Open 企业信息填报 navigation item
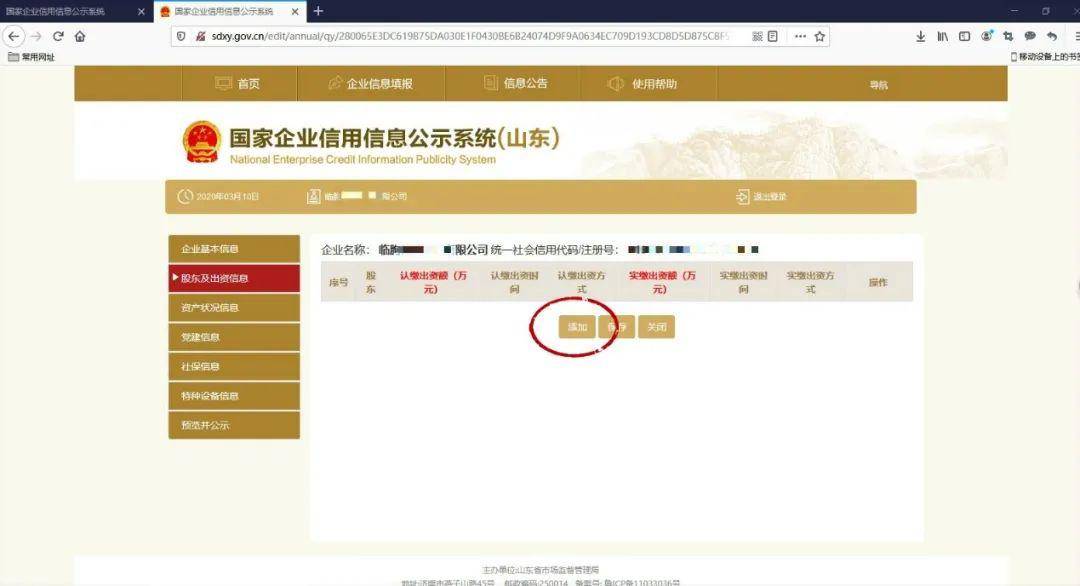 (x=371, y=84)
